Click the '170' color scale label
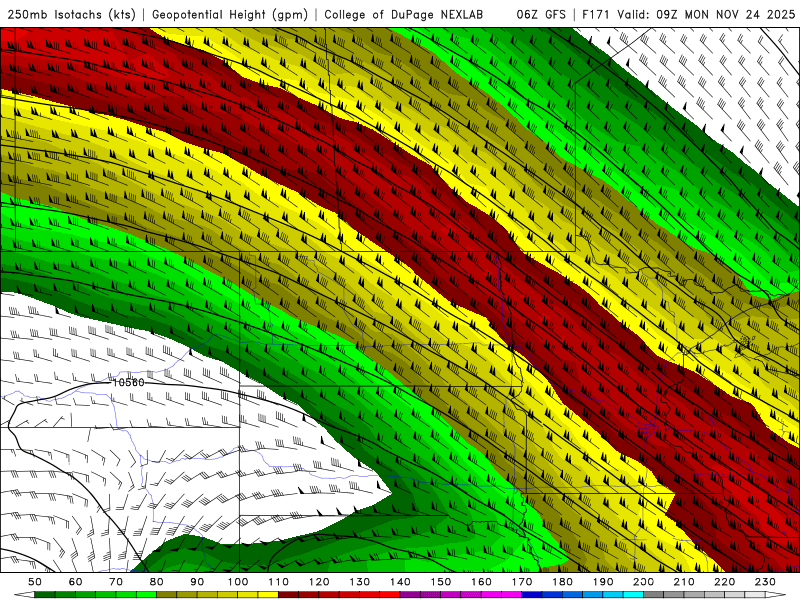The image size is (800, 600). [522, 582]
